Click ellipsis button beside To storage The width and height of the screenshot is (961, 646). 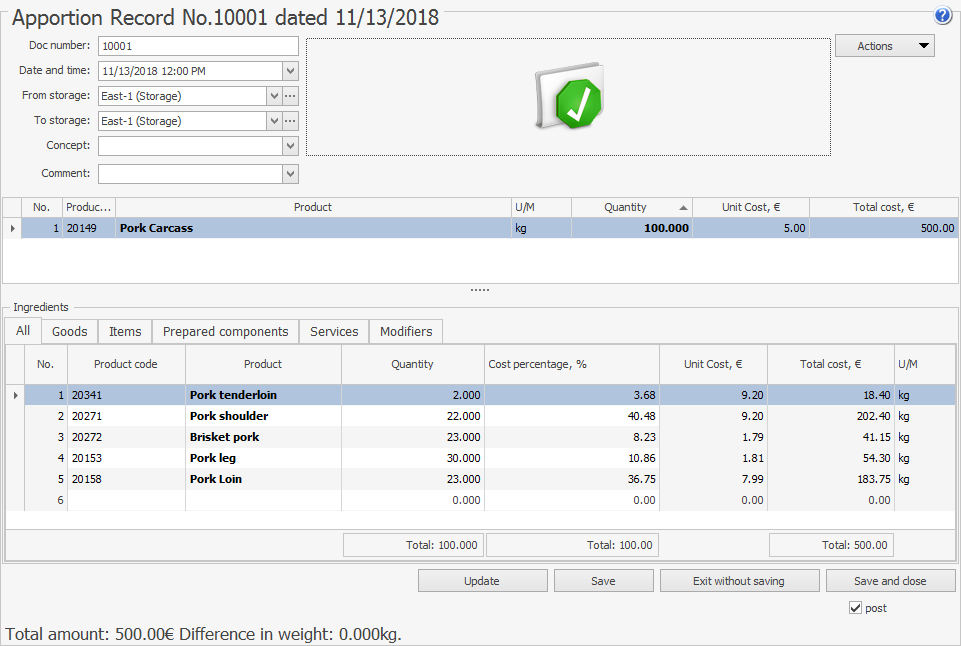click(290, 121)
